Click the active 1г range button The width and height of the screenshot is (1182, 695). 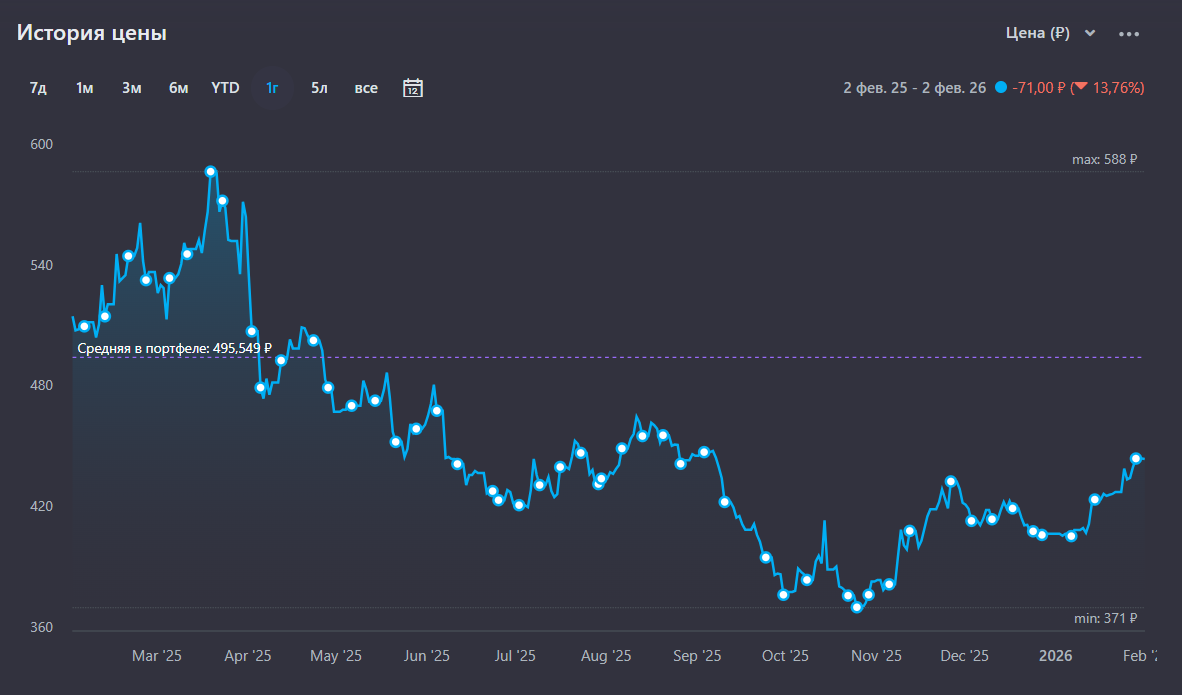tap(272, 88)
